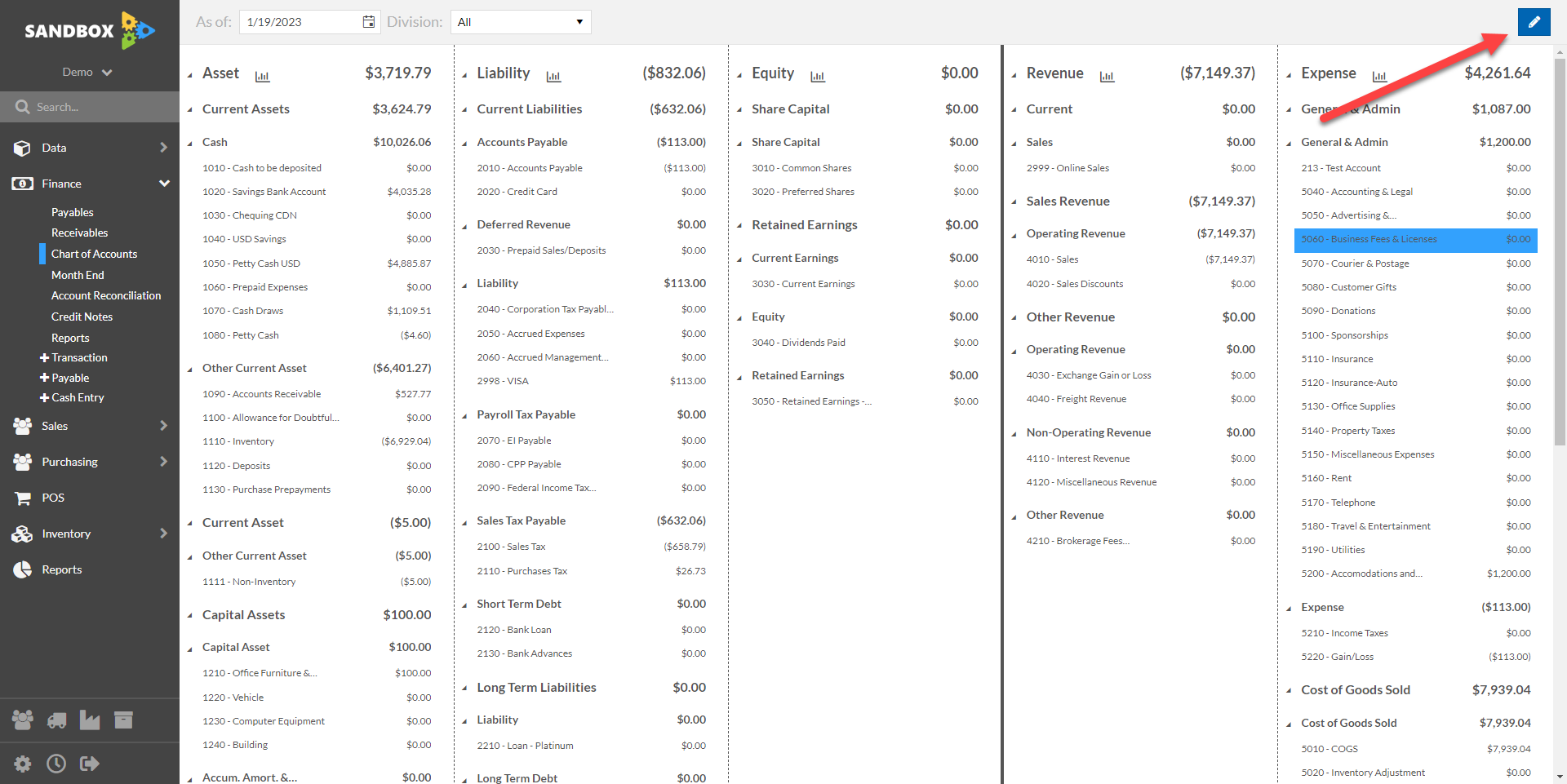1567x784 pixels.
Task: Open Reports under the Finance submenu
Action: coord(70,338)
